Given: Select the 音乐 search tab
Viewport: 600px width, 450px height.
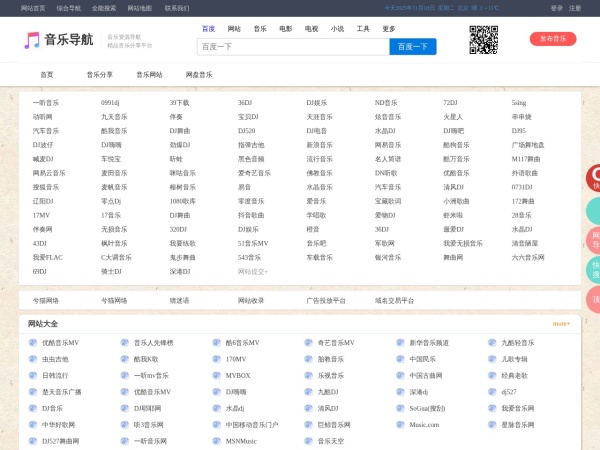Looking at the screenshot, I should click(x=260, y=29).
